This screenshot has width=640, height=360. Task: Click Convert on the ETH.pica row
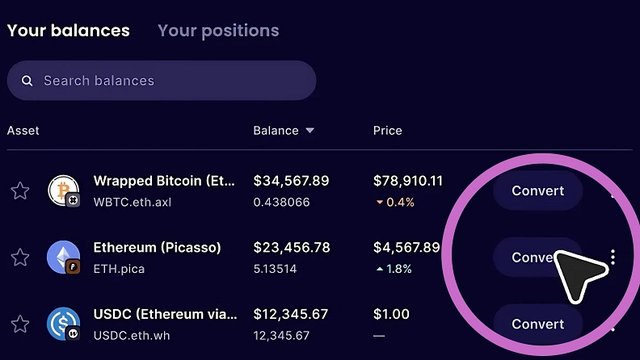tap(538, 257)
